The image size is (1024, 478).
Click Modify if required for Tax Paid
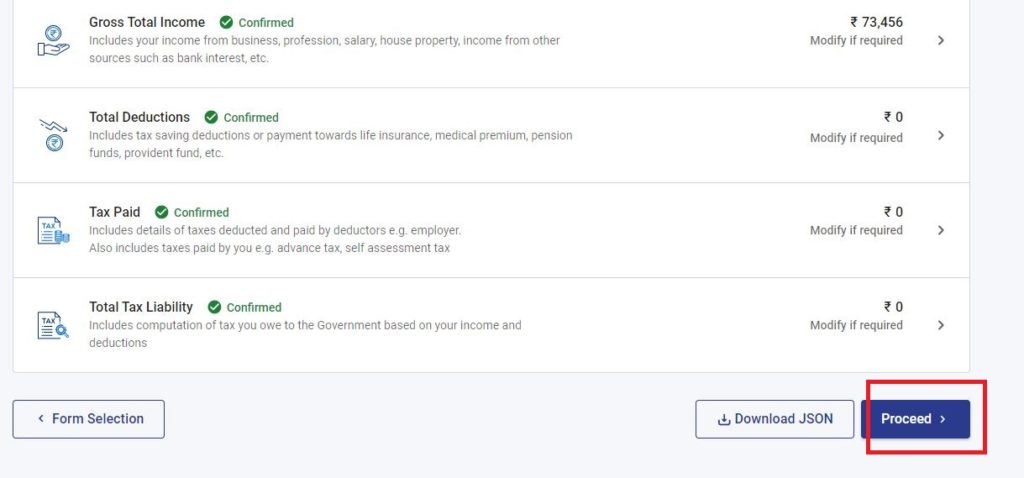pyautogui.click(x=856, y=231)
